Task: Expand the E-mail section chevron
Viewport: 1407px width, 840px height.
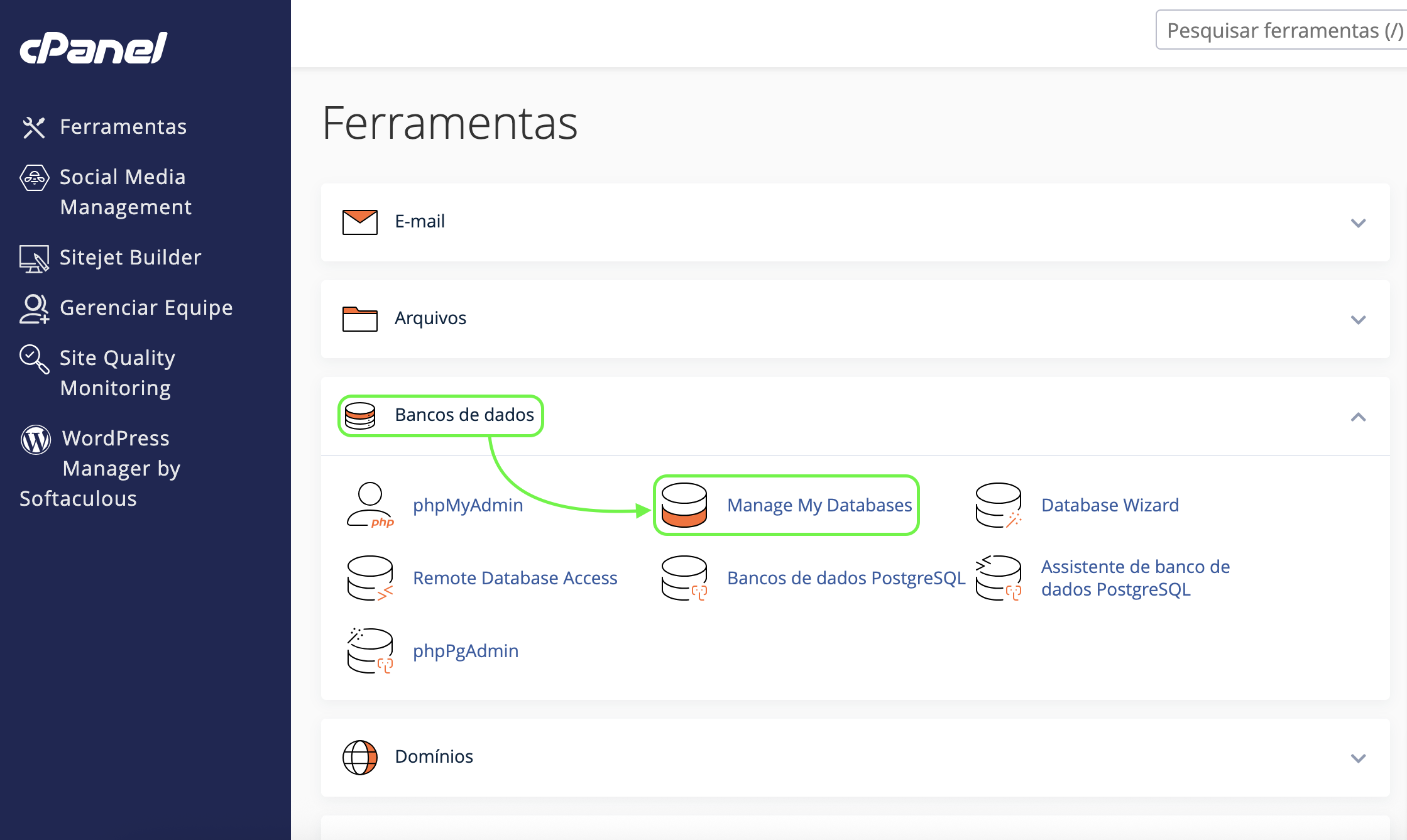Action: (x=1358, y=223)
